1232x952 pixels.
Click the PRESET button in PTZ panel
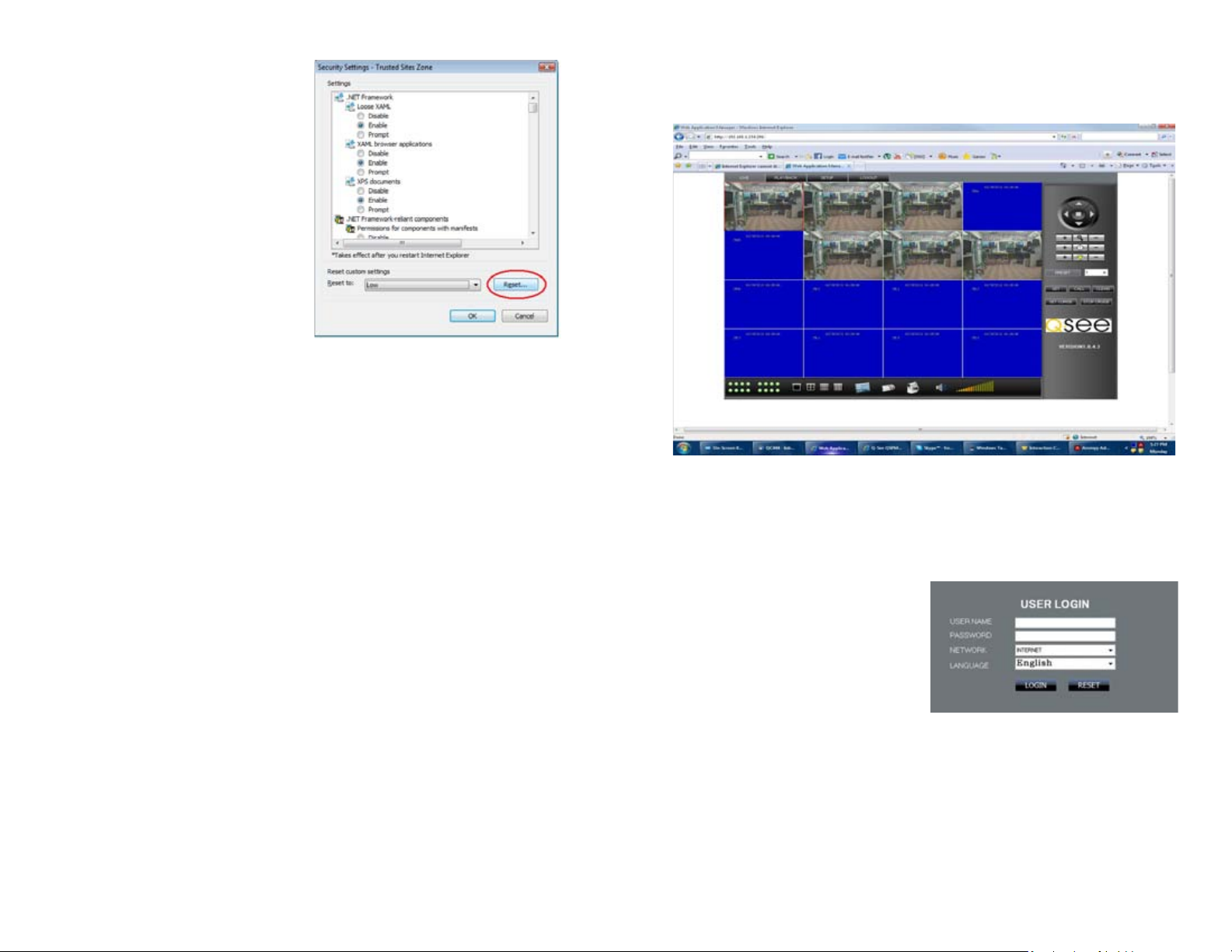(x=1063, y=273)
